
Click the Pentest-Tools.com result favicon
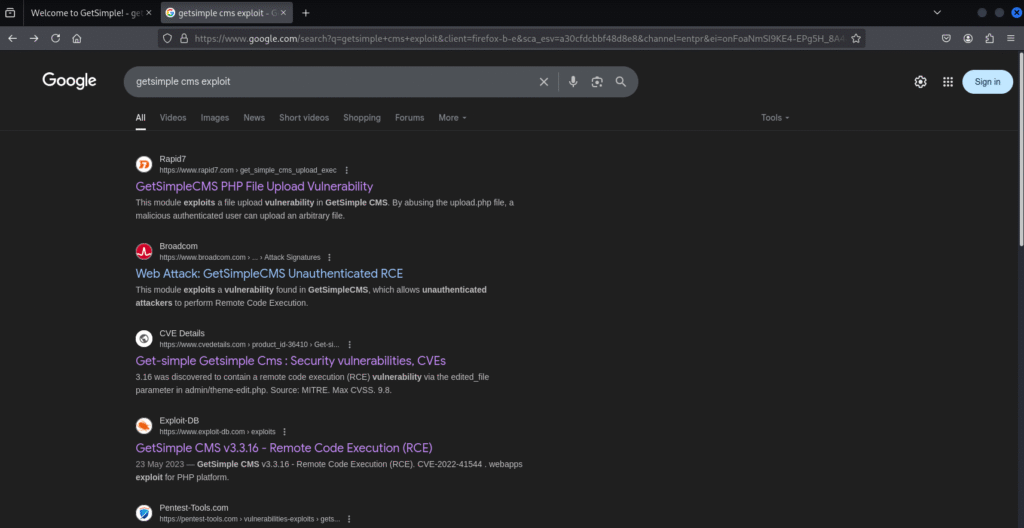(144, 513)
